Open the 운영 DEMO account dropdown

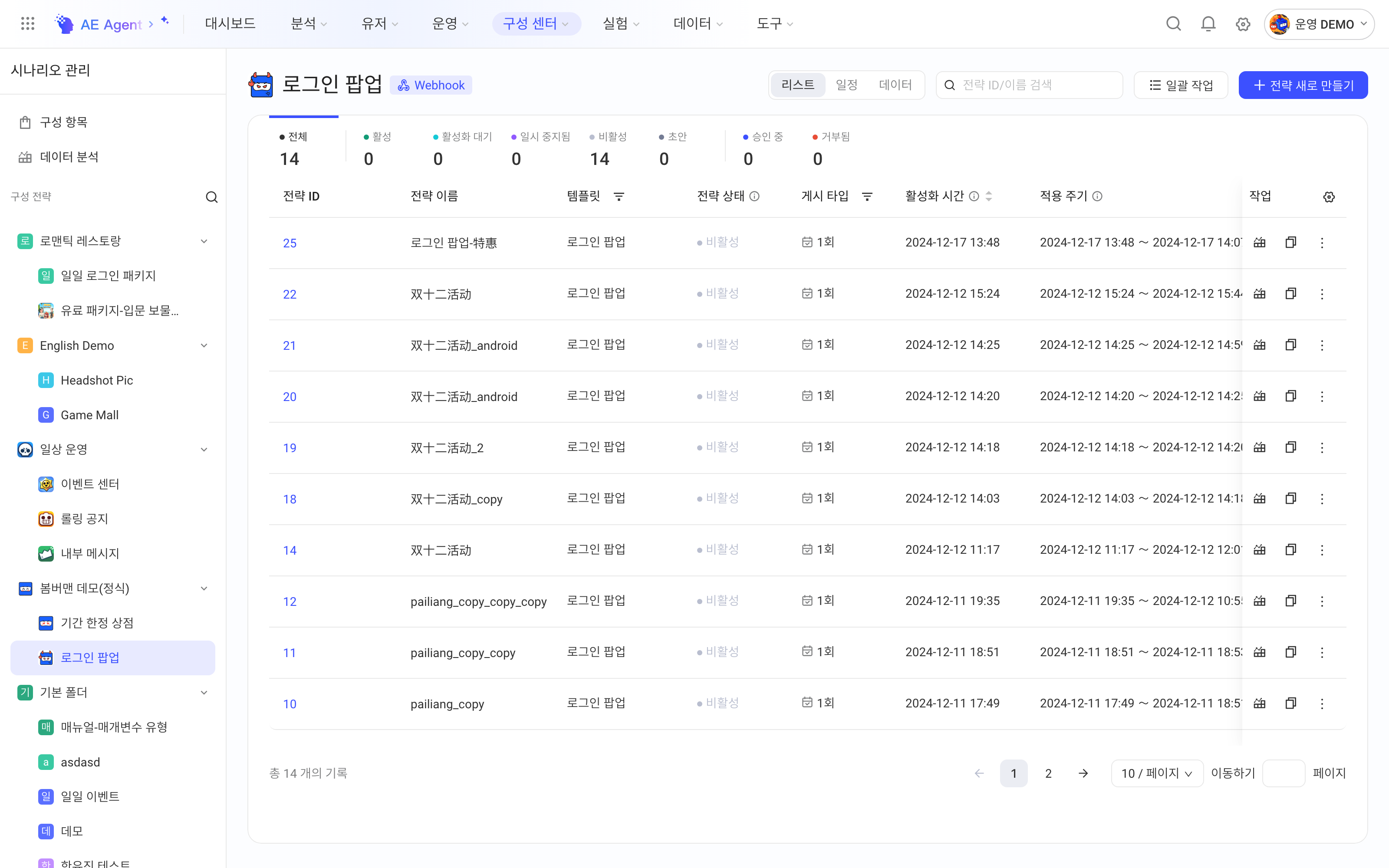1318,24
